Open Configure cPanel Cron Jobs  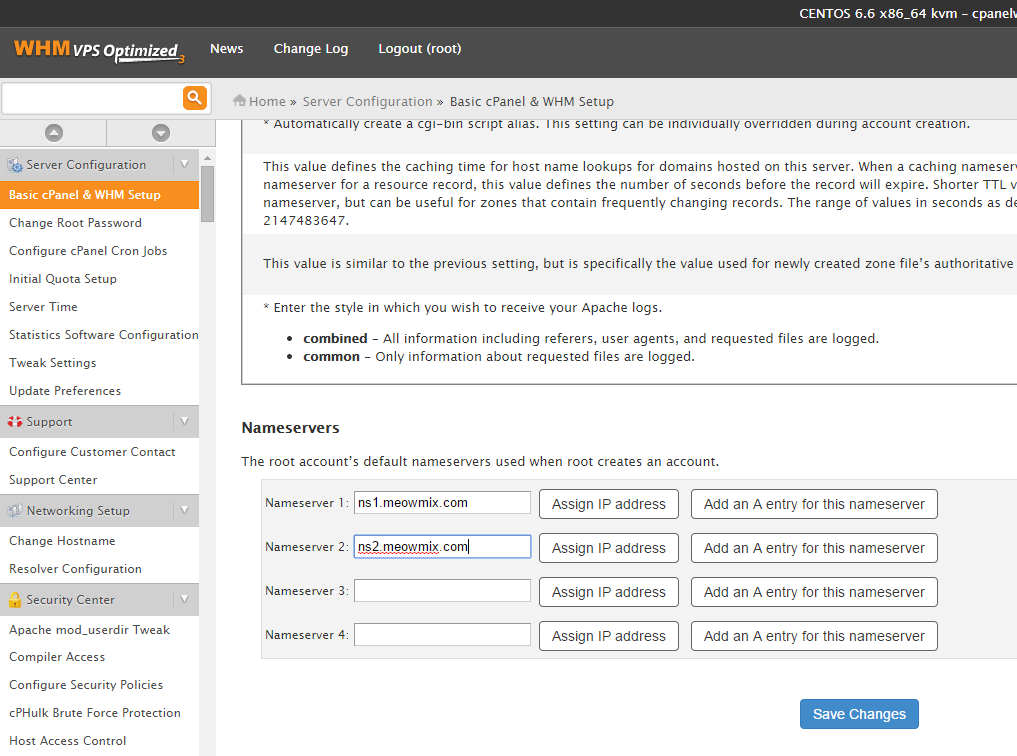pos(88,250)
